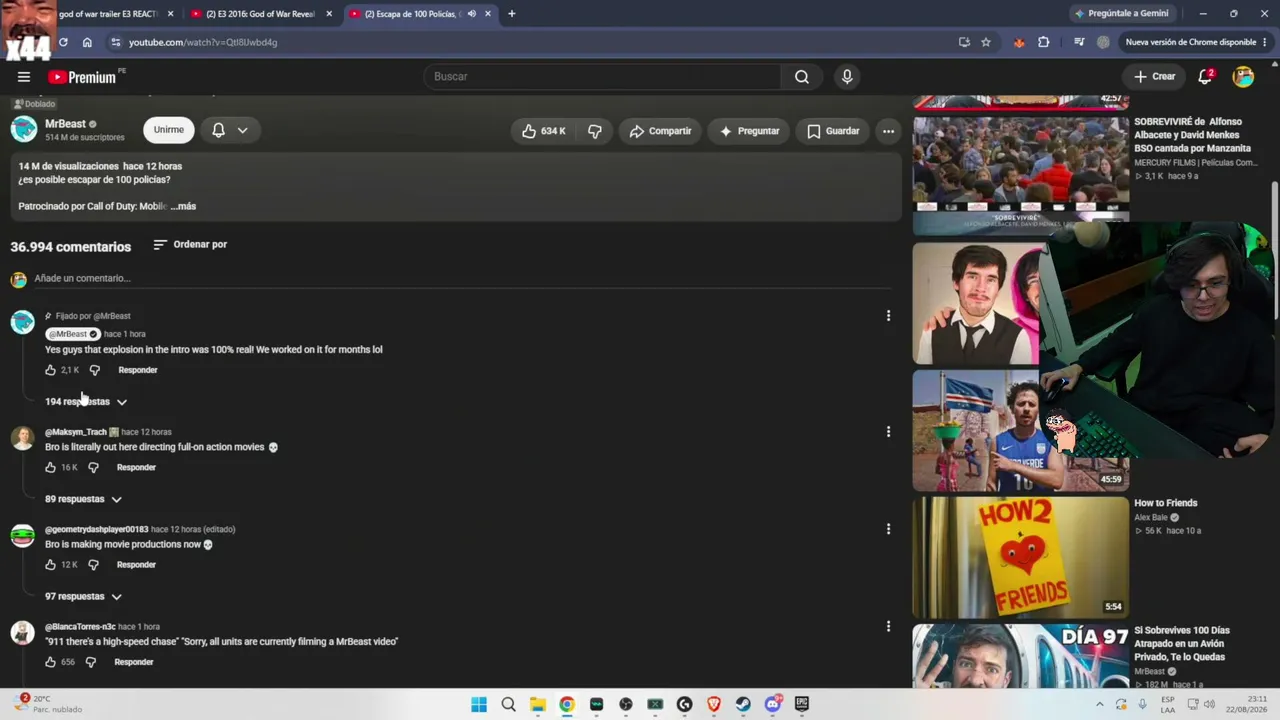Click the Preguntar button
The image size is (1280, 720).
749,131
